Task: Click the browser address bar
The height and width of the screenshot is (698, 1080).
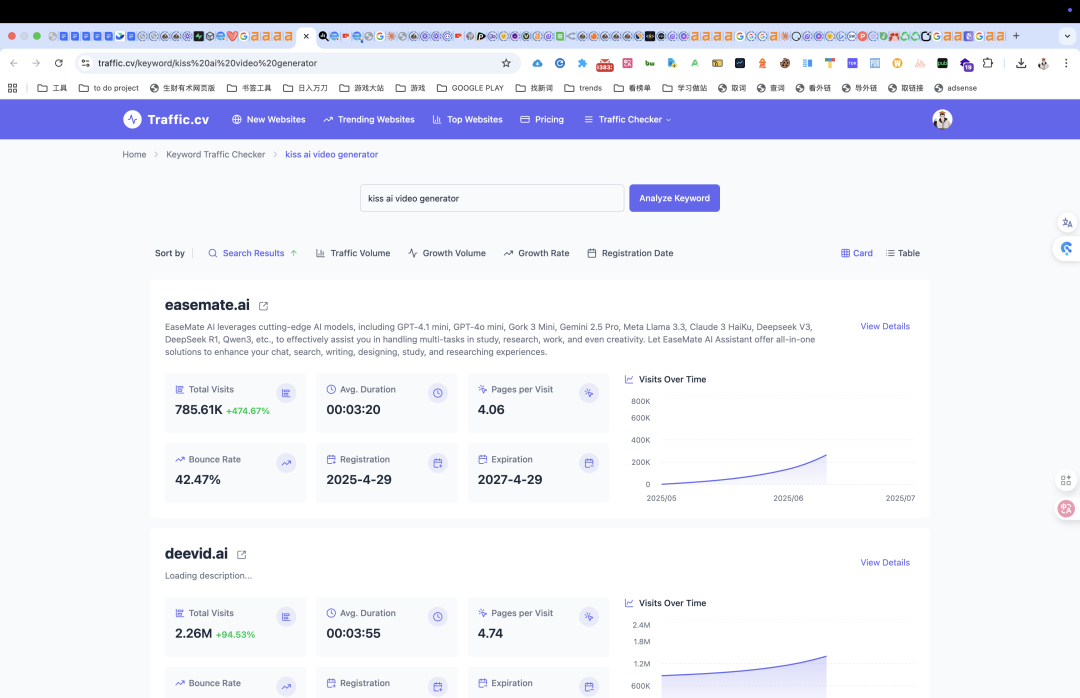Action: tap(296, 63)
